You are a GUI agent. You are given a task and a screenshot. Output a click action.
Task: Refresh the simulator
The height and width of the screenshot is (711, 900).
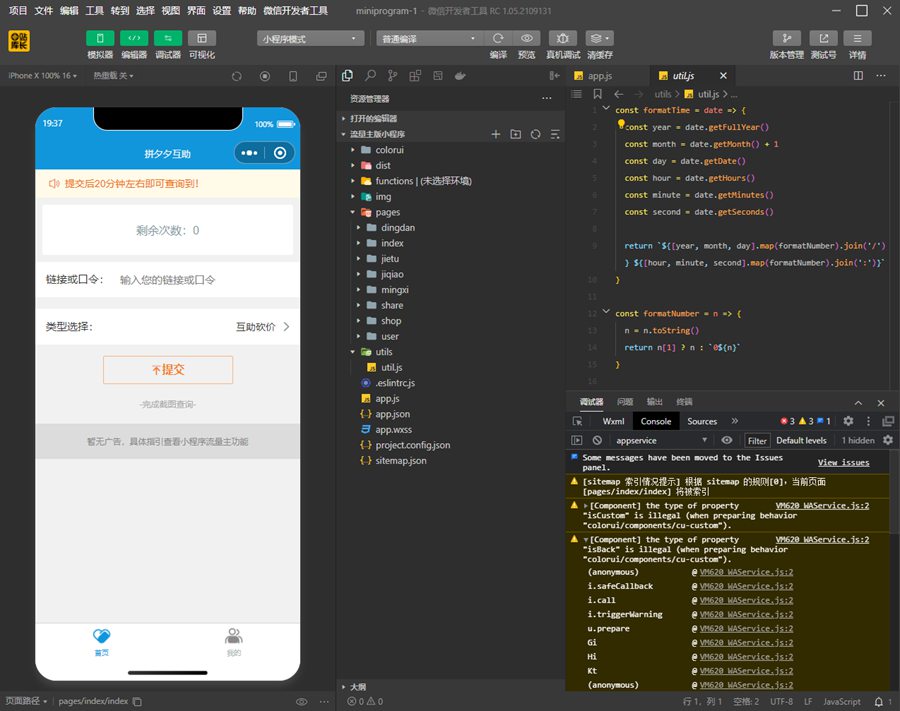click(236, 76)
